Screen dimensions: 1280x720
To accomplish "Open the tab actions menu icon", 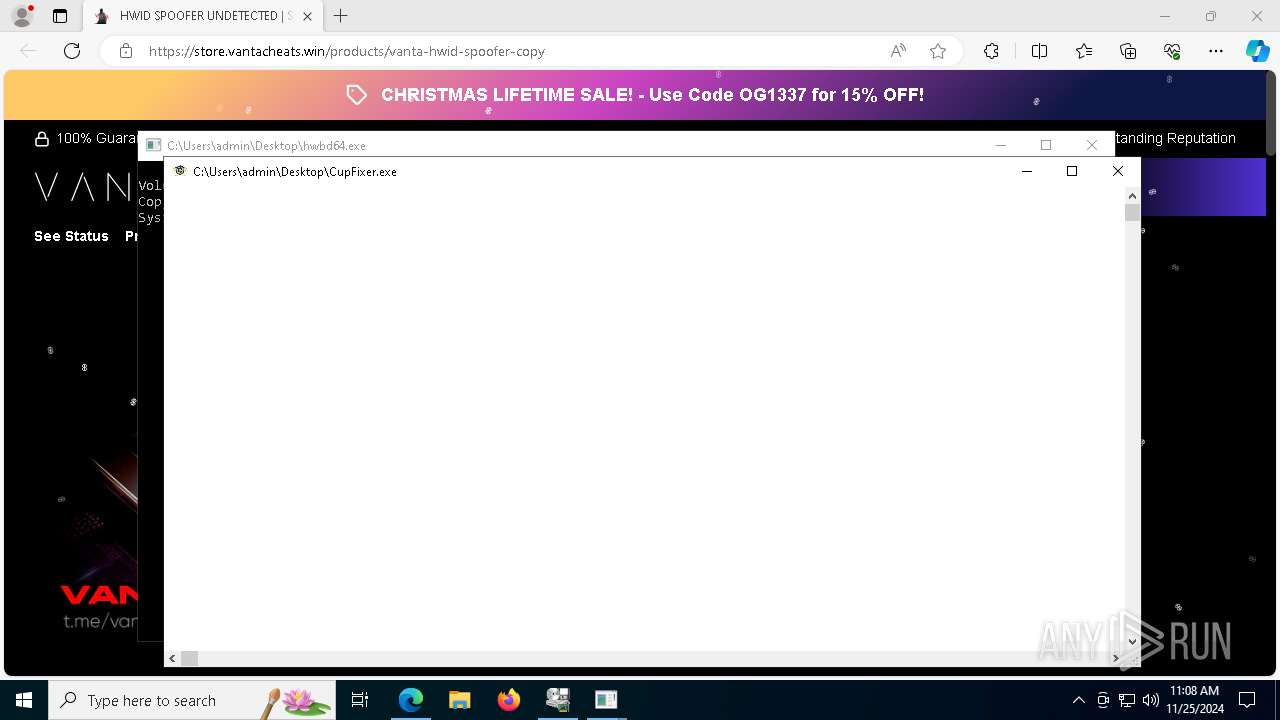I will [60, 16].
